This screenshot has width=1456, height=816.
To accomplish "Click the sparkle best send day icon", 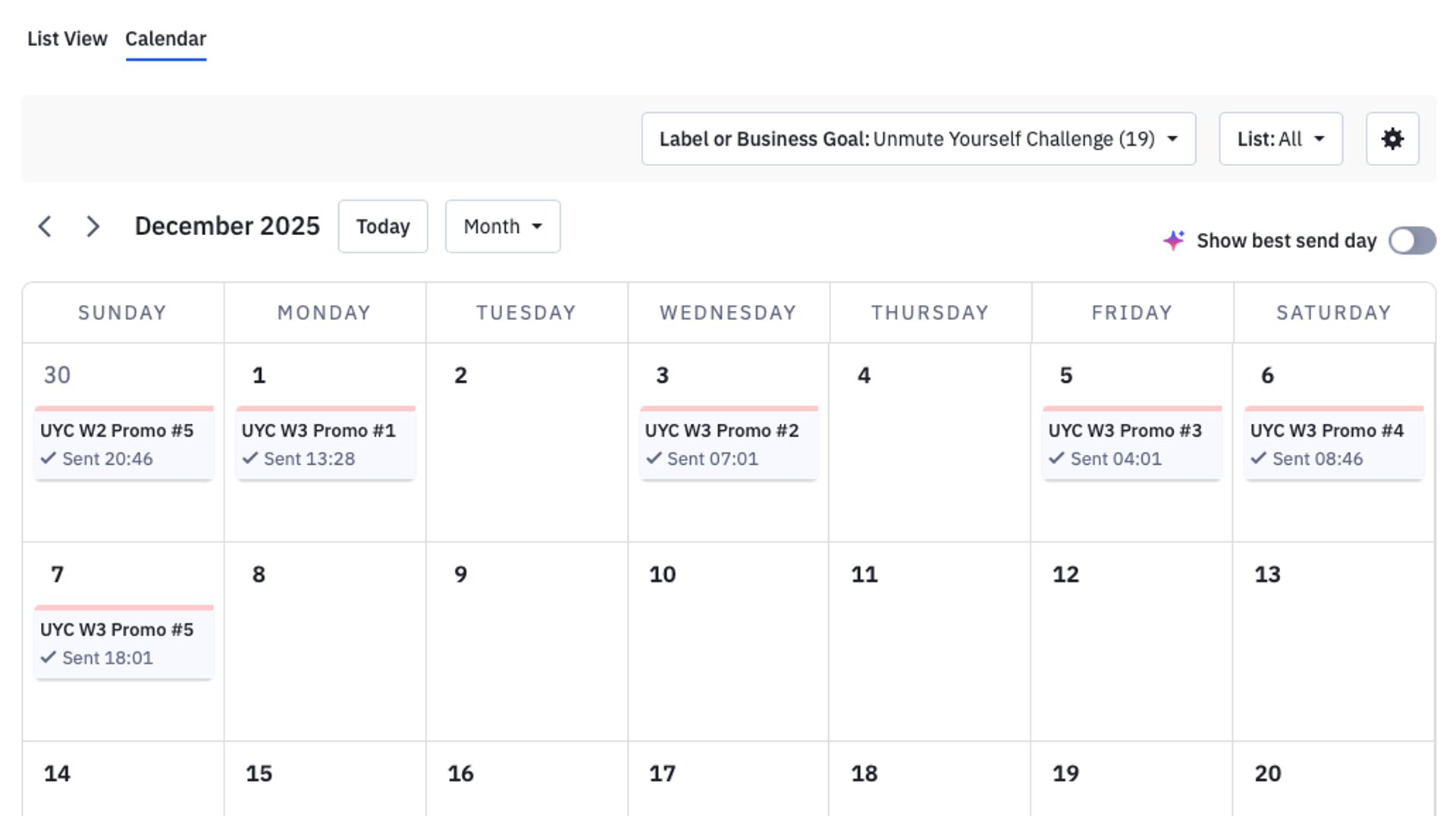I will pyautogui.click(x=1173, y=240).
